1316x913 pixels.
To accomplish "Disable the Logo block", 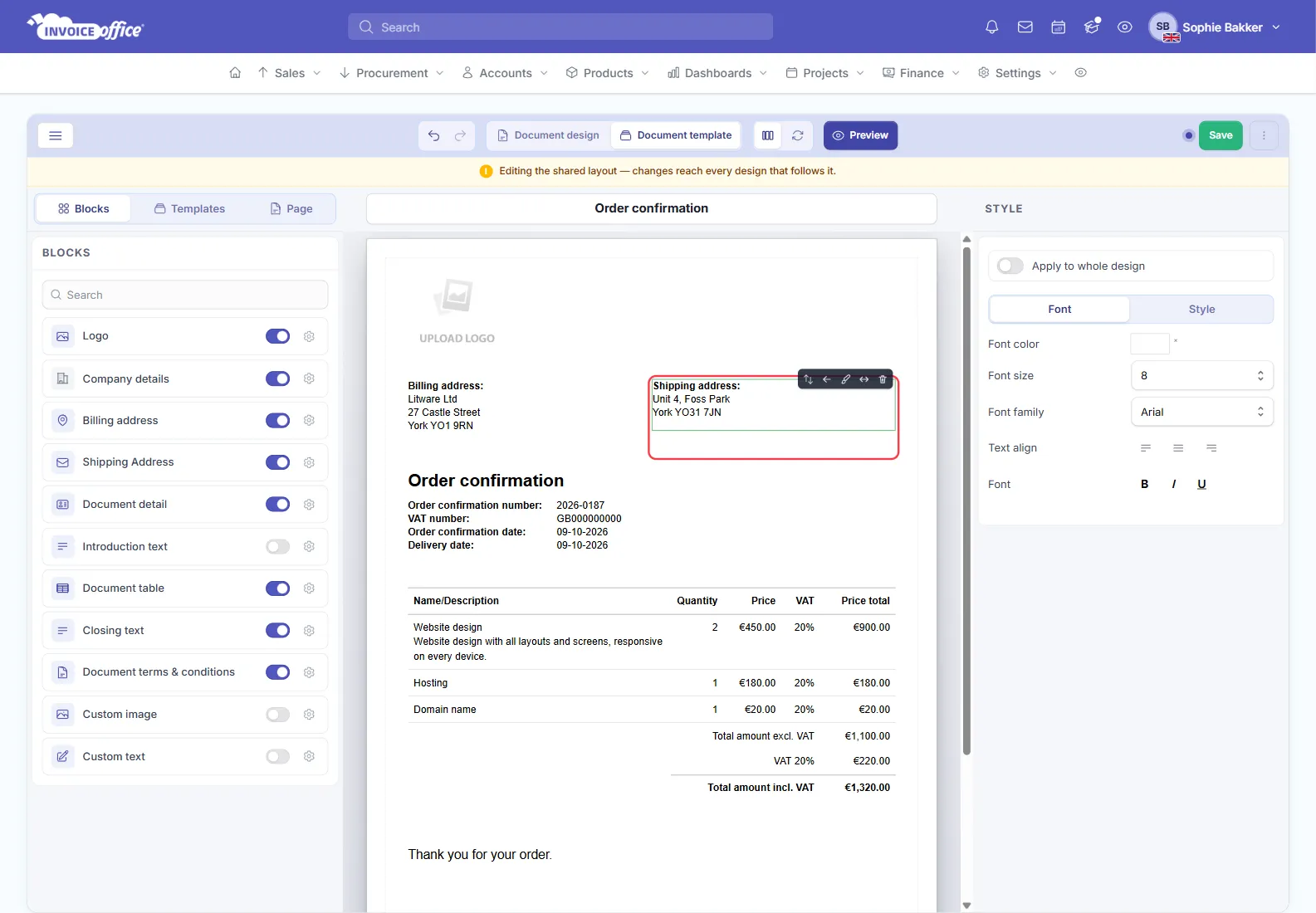I will coord(277,336).
